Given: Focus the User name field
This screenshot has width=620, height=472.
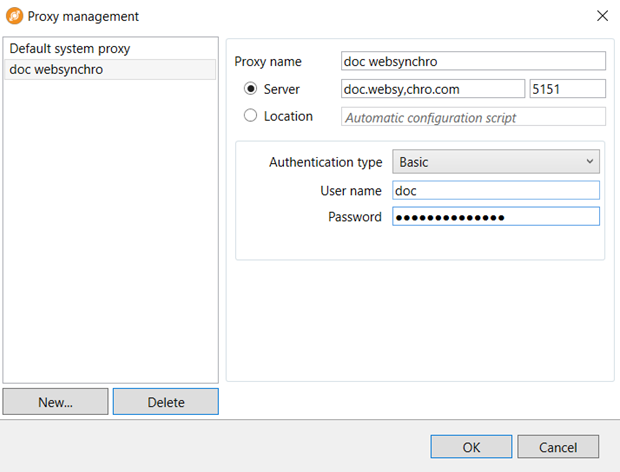Looking at the screenshot, I should point(496,191).
